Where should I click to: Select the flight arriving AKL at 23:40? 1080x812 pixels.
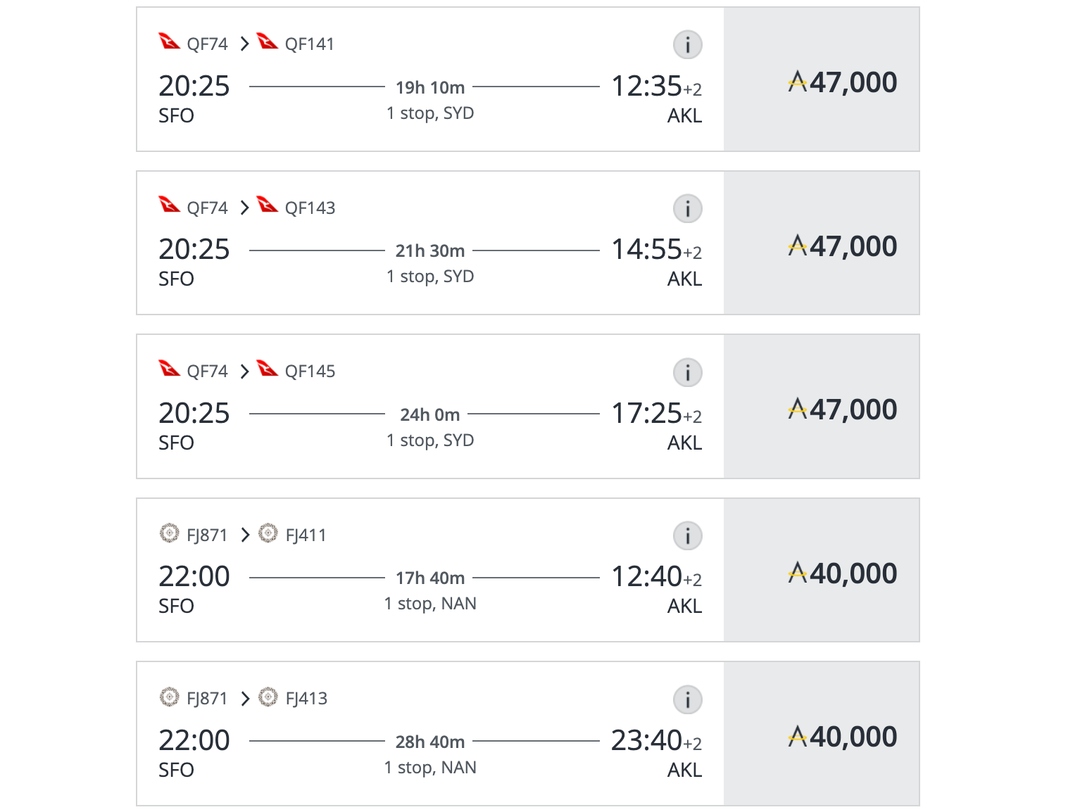point(430,735)
